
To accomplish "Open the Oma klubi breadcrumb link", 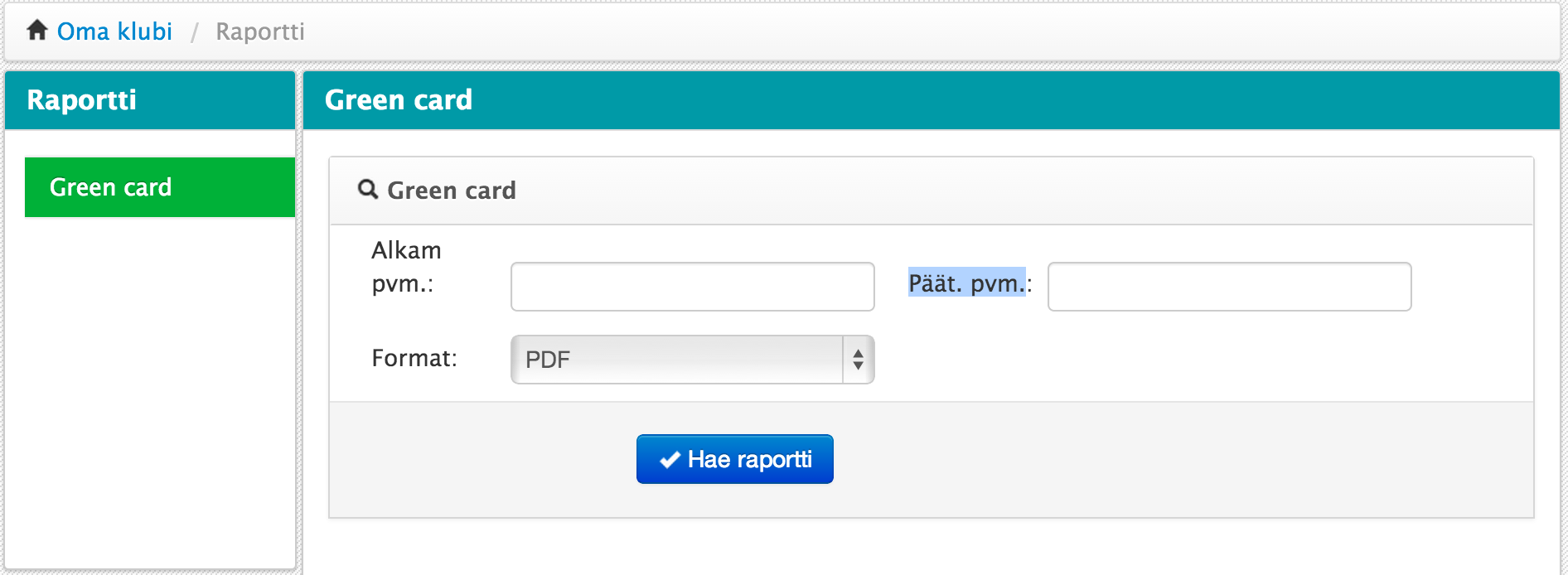I will point(114,31).
